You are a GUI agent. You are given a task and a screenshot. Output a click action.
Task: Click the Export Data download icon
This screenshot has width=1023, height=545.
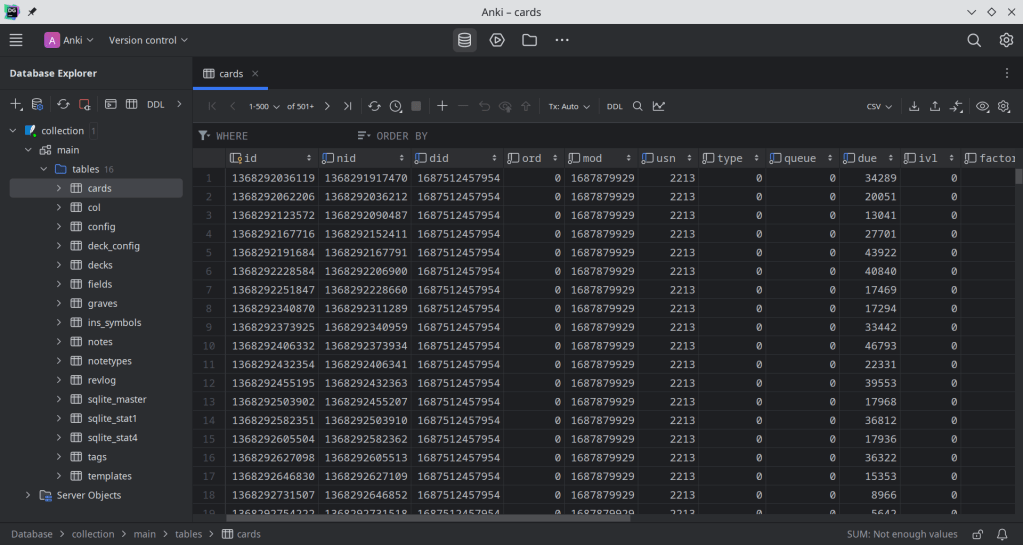914,106
